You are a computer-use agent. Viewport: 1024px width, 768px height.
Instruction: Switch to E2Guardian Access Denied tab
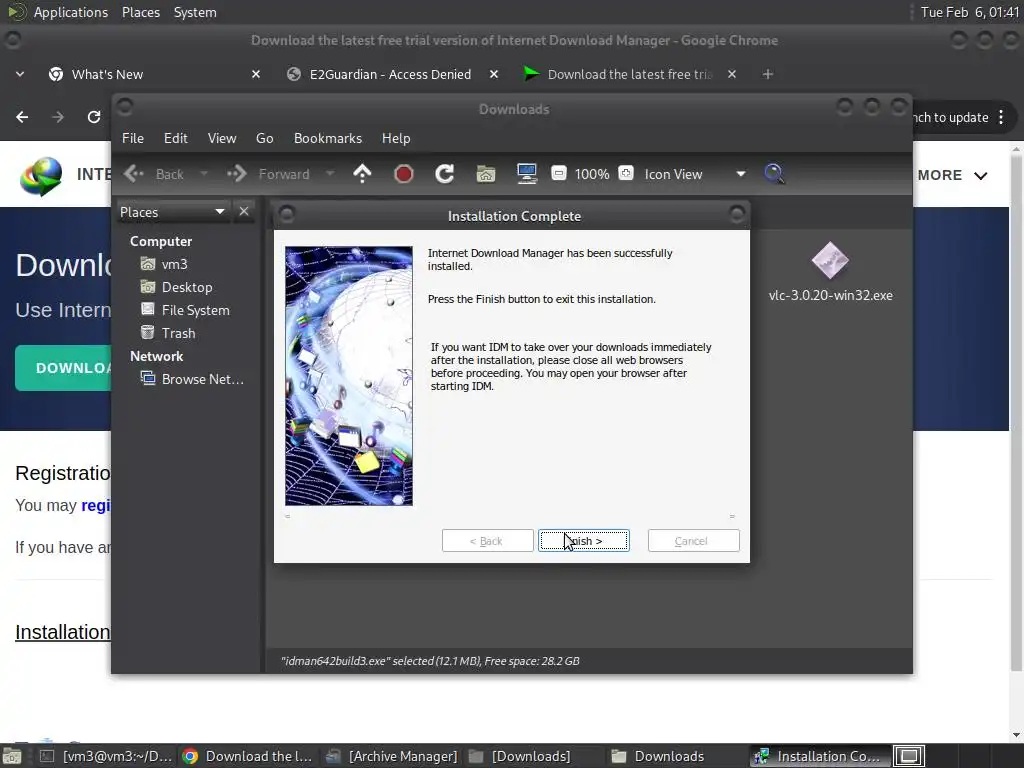[x=390, y=74]
